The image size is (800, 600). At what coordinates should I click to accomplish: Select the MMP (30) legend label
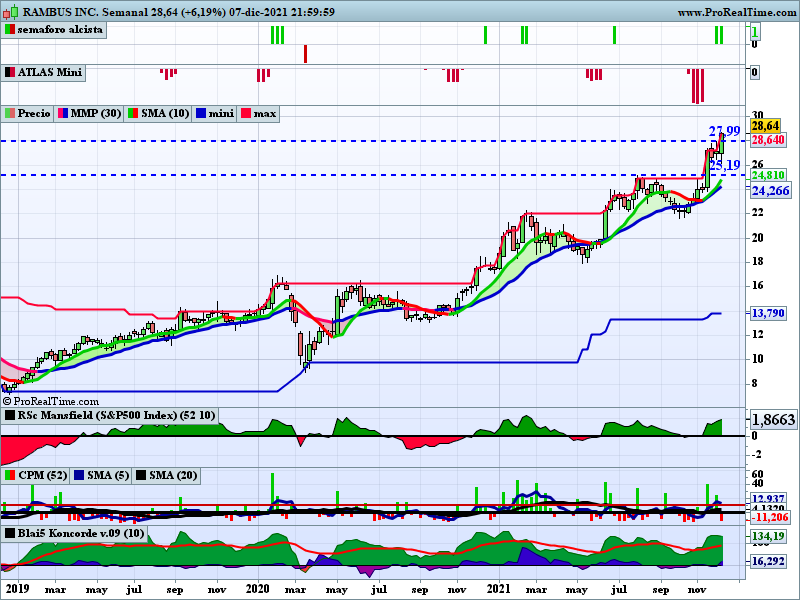[x=95, y=113]
